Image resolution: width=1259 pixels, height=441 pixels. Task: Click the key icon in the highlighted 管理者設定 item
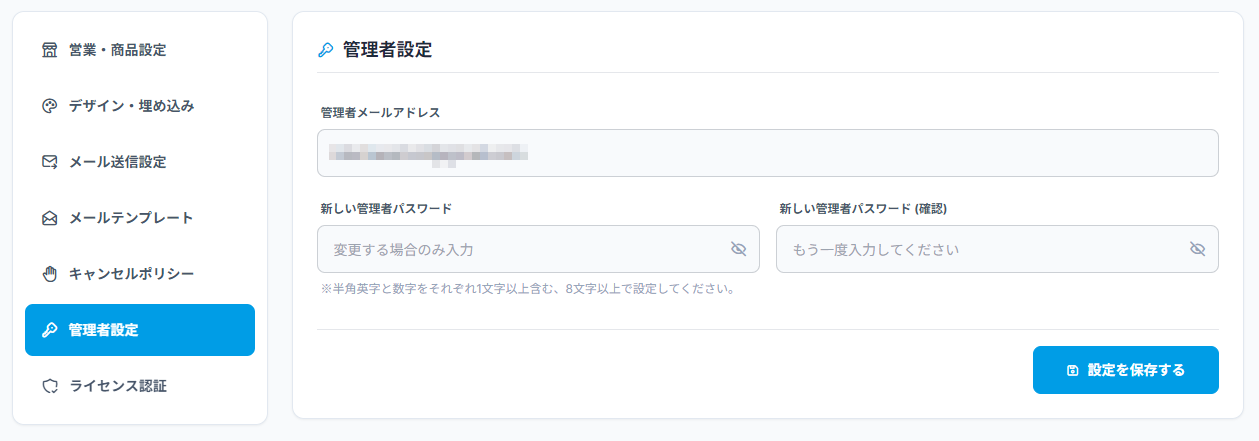click(49, 330)
